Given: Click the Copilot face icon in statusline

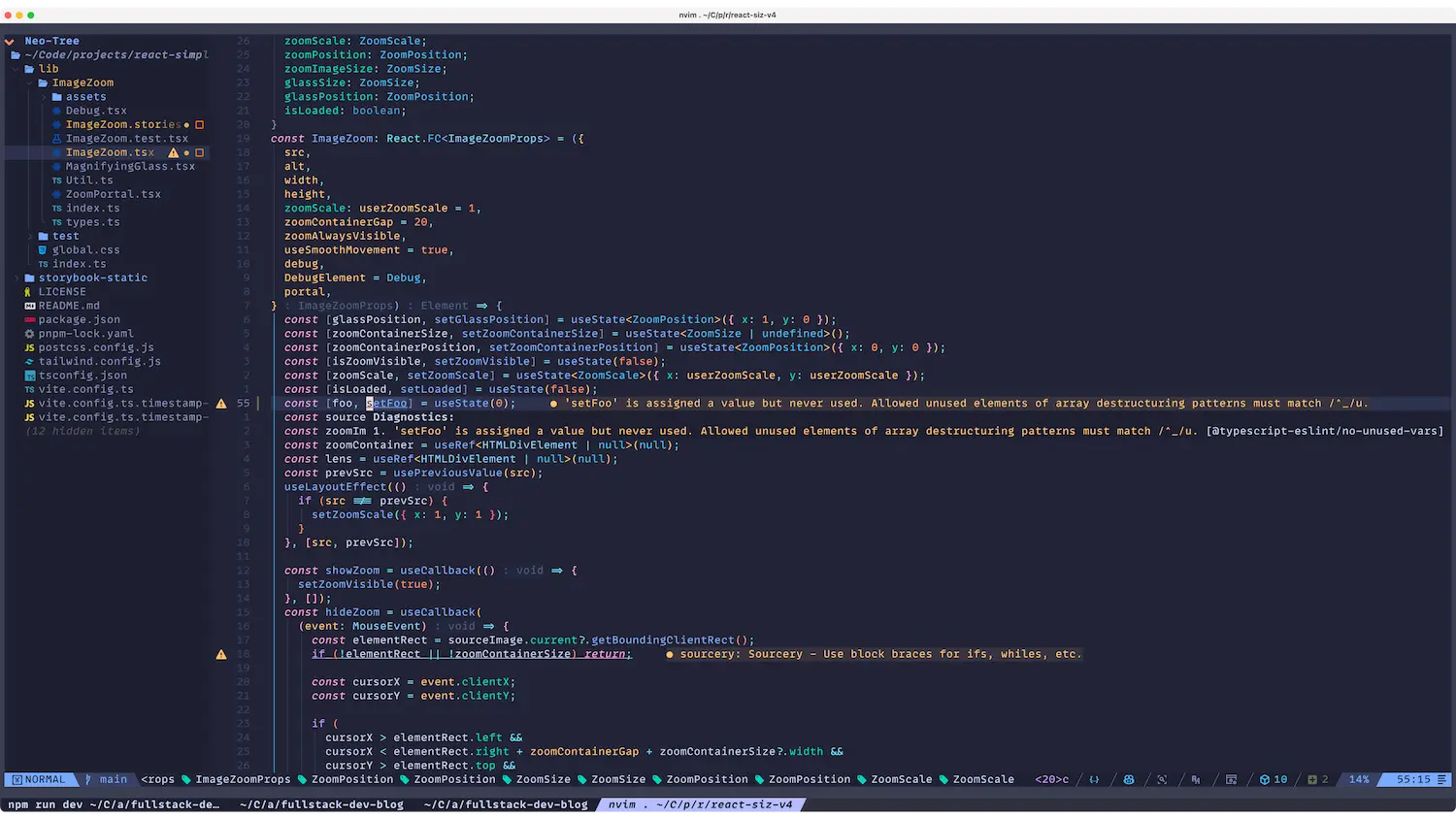Looking at the screenshot, I should tap(1129, 779).
